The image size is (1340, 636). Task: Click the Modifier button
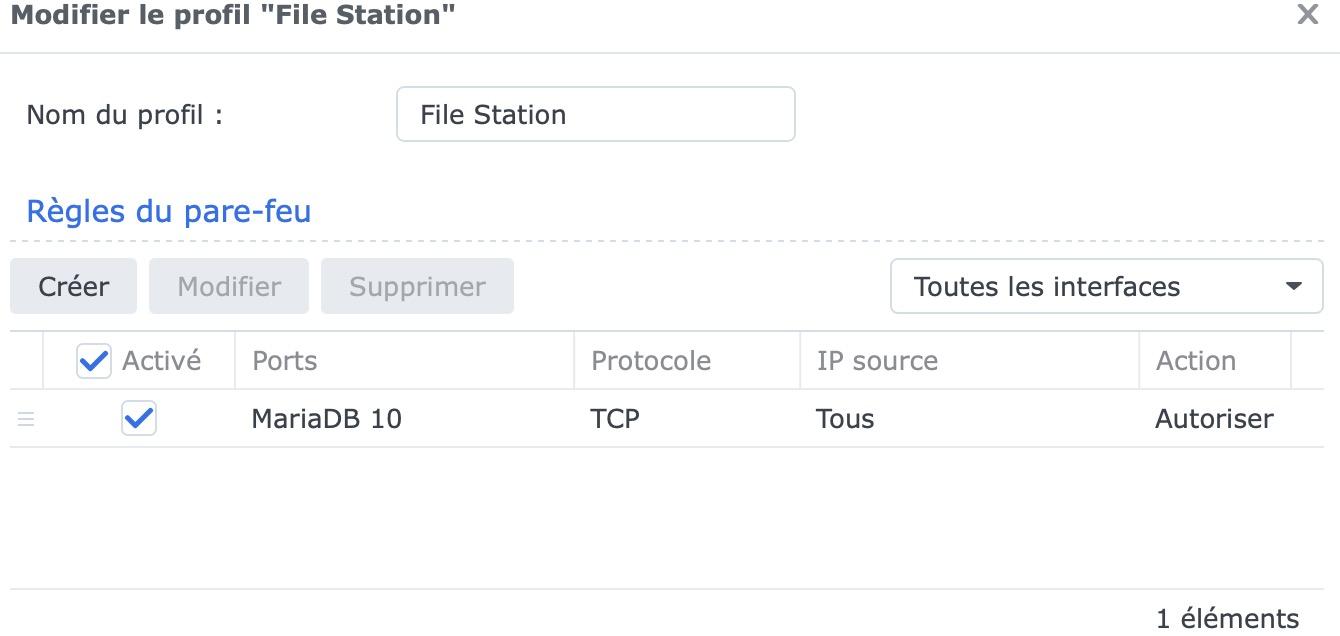(229, 287)
